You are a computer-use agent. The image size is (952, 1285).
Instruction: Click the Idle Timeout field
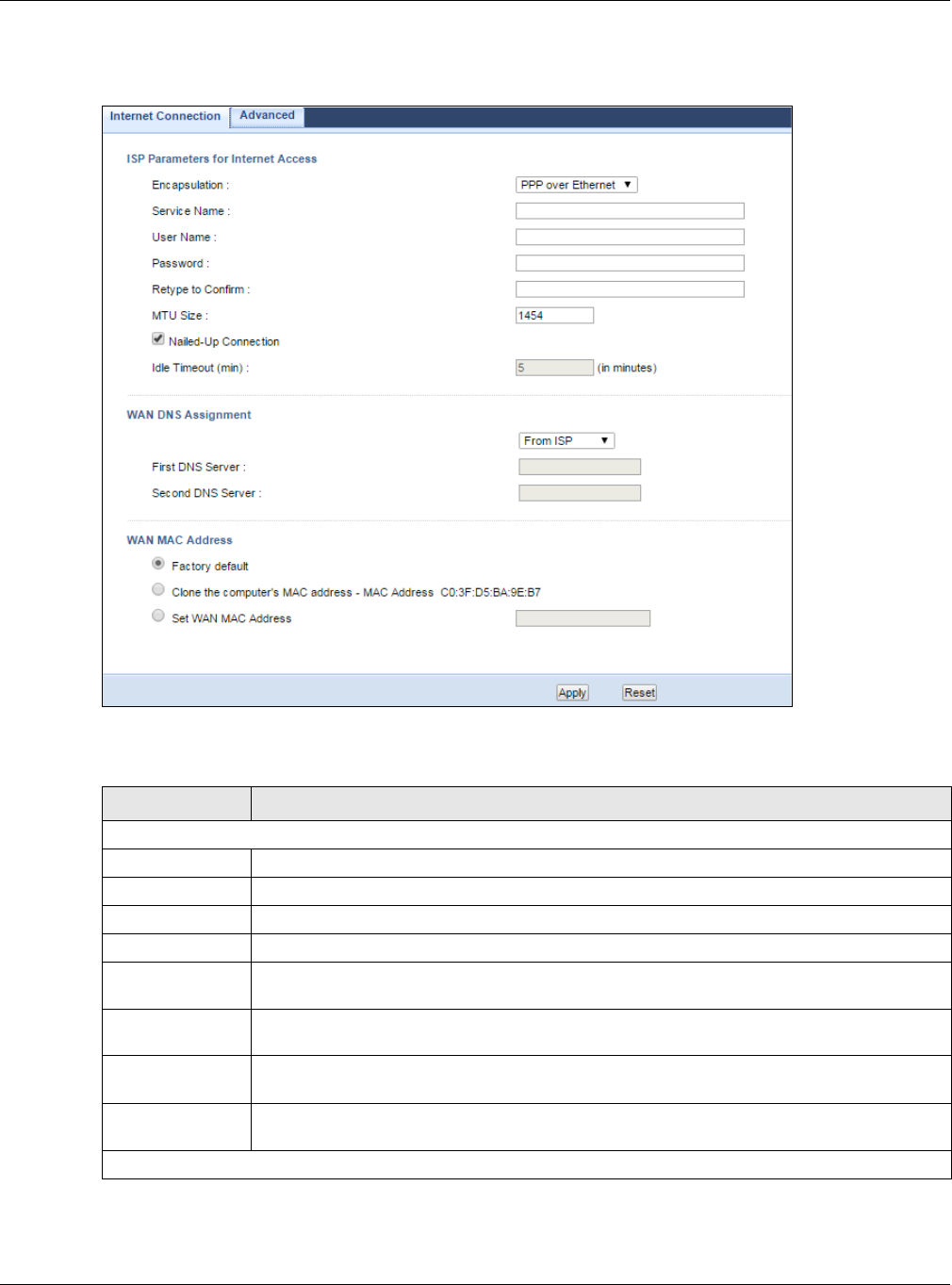554,368
